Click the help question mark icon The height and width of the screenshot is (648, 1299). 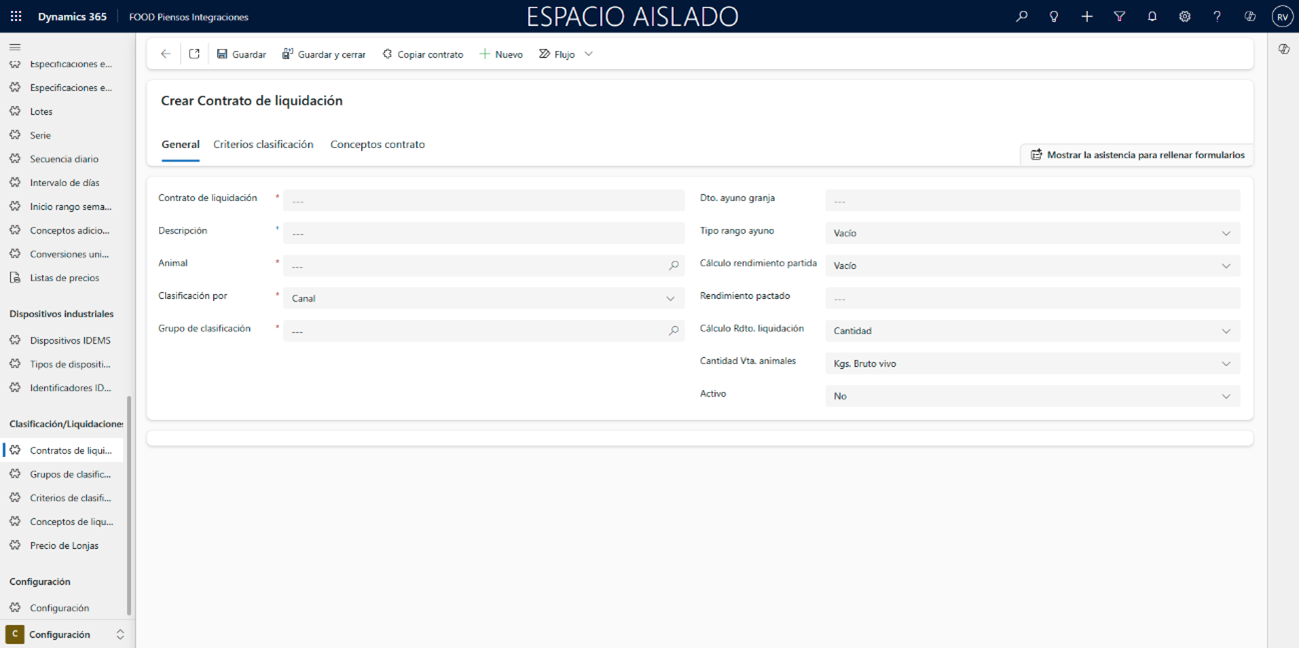pyautogui.click(x=1217, y=17)
